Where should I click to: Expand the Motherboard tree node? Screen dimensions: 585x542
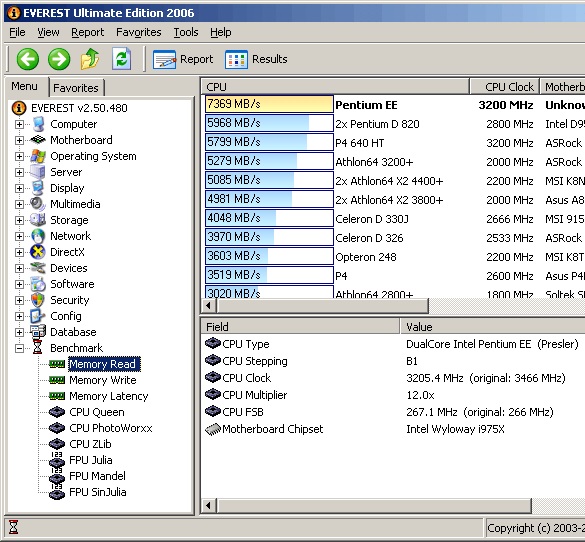click(x=19, y=140)
